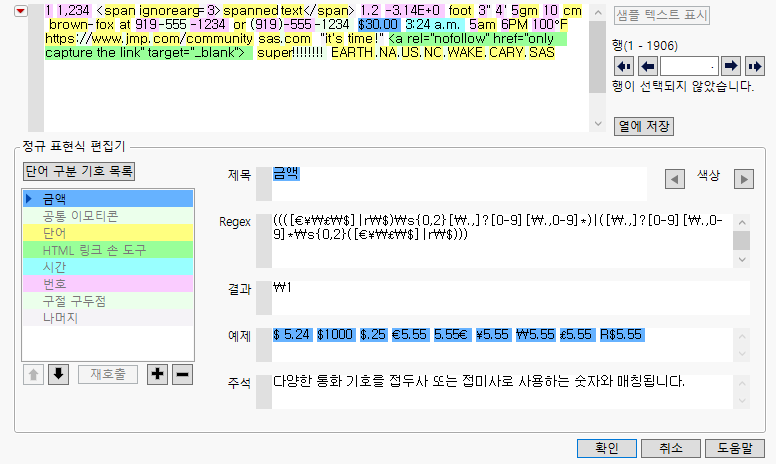Select the 공통 이모티콘 item

point(108,216)
